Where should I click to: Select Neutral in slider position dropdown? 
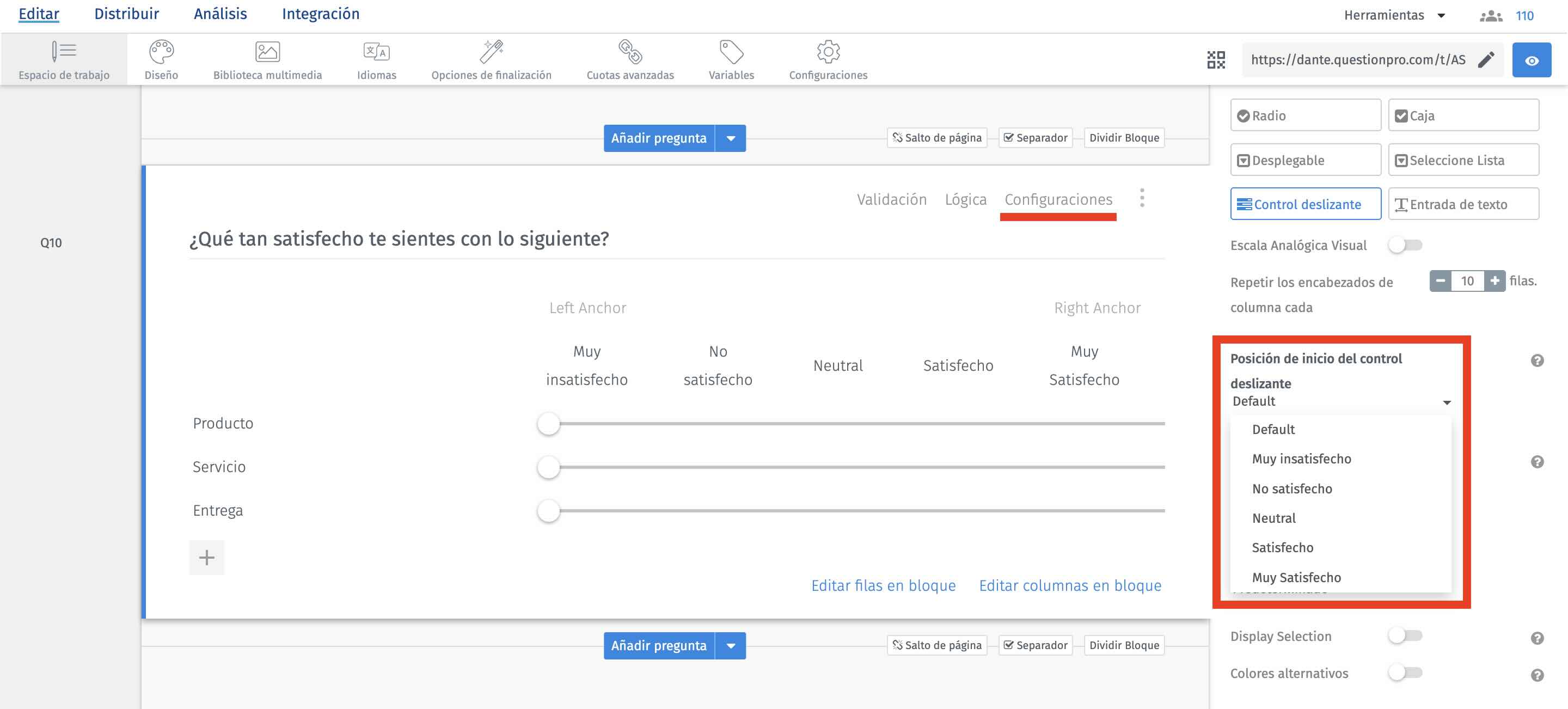[1273, 518]
